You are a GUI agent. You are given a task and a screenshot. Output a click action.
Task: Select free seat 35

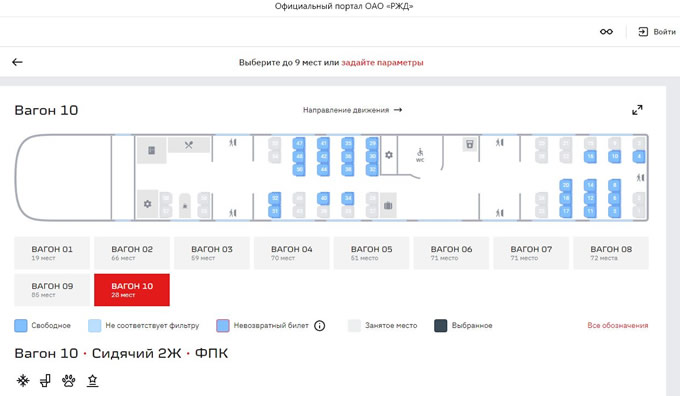tap(348, 144)
